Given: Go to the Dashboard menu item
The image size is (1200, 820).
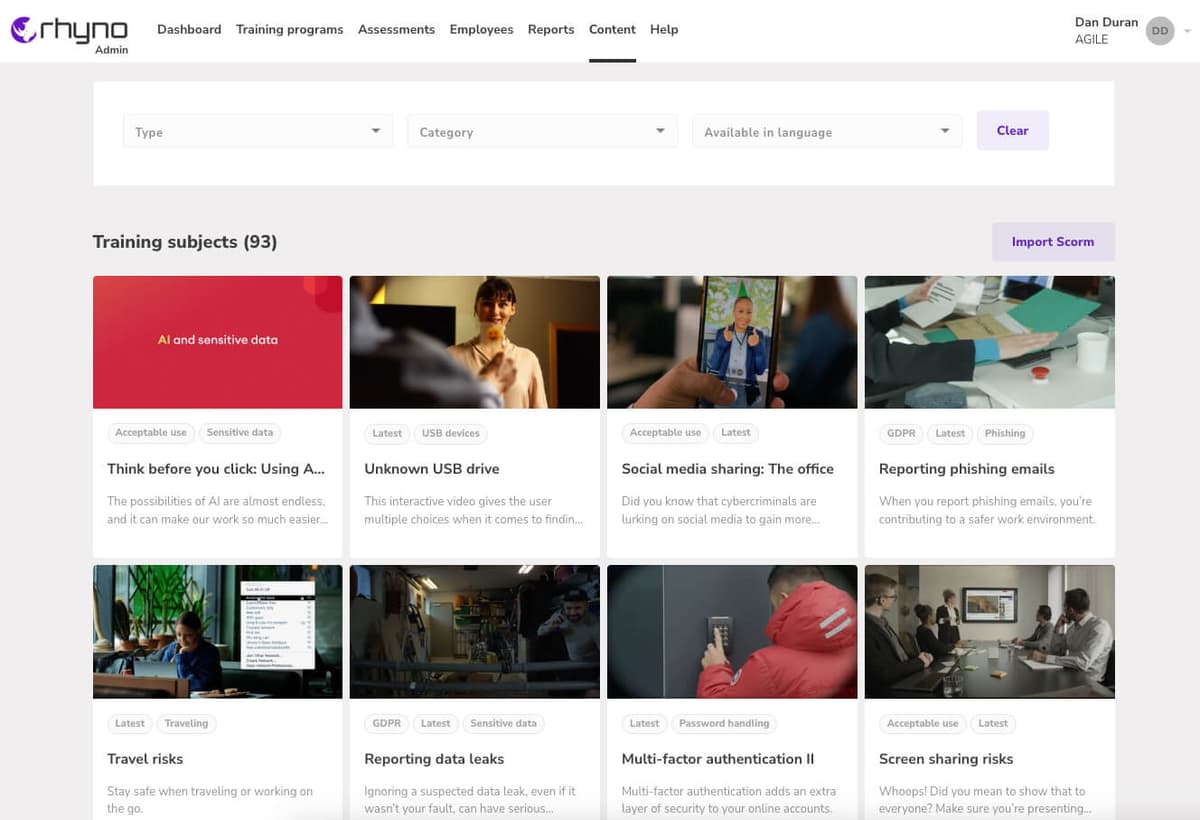Looking at the screenshot, I should (x=189, y=30).
